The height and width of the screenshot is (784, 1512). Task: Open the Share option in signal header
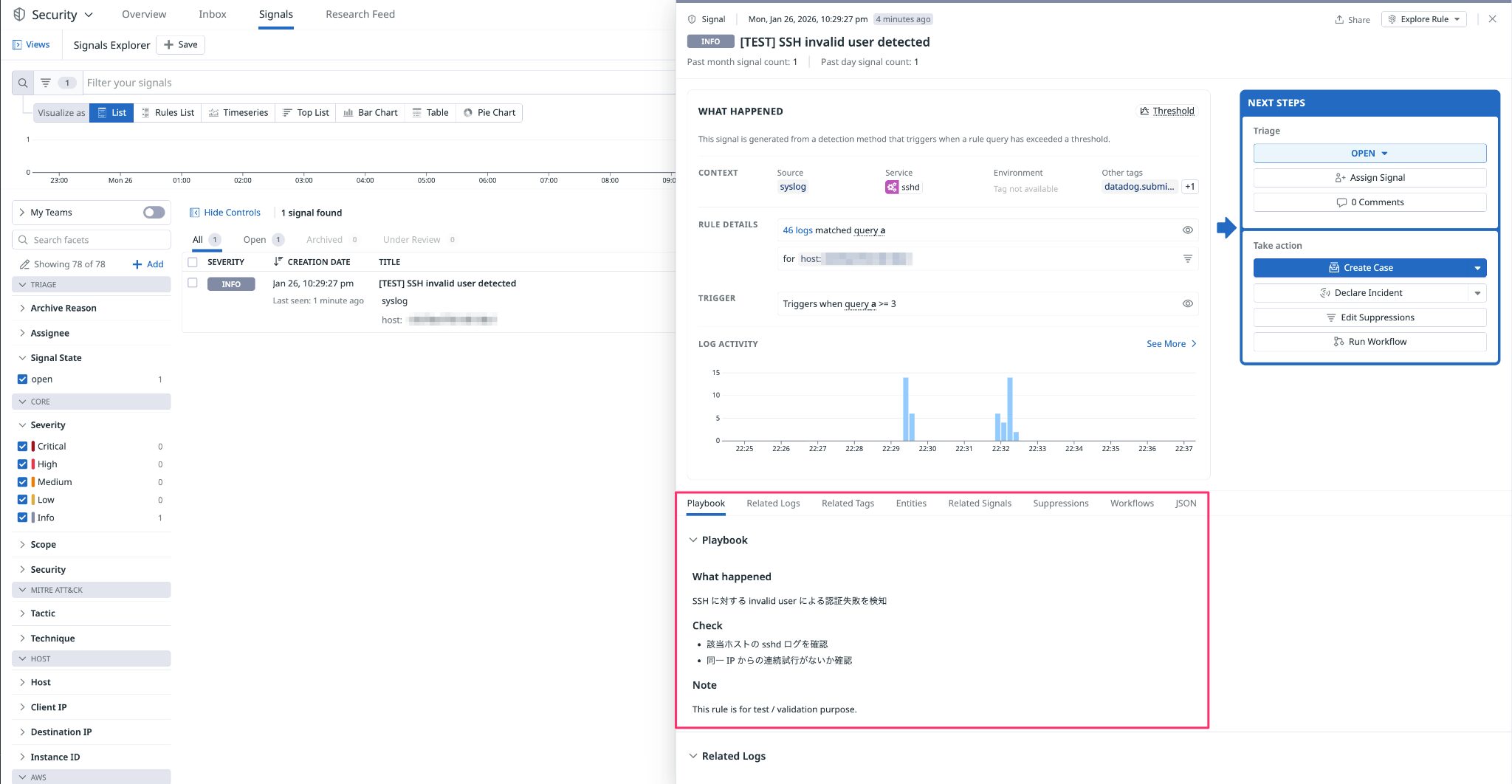[1352, 19]
